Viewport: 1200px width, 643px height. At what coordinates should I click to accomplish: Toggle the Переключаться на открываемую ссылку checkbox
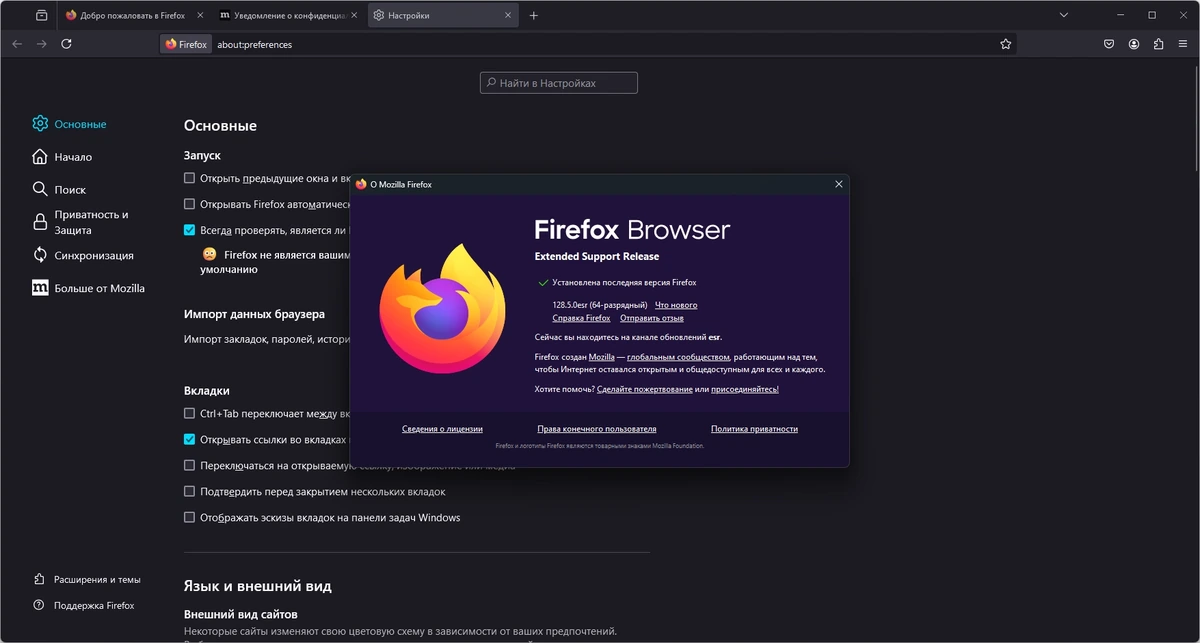tap(190, 465)
